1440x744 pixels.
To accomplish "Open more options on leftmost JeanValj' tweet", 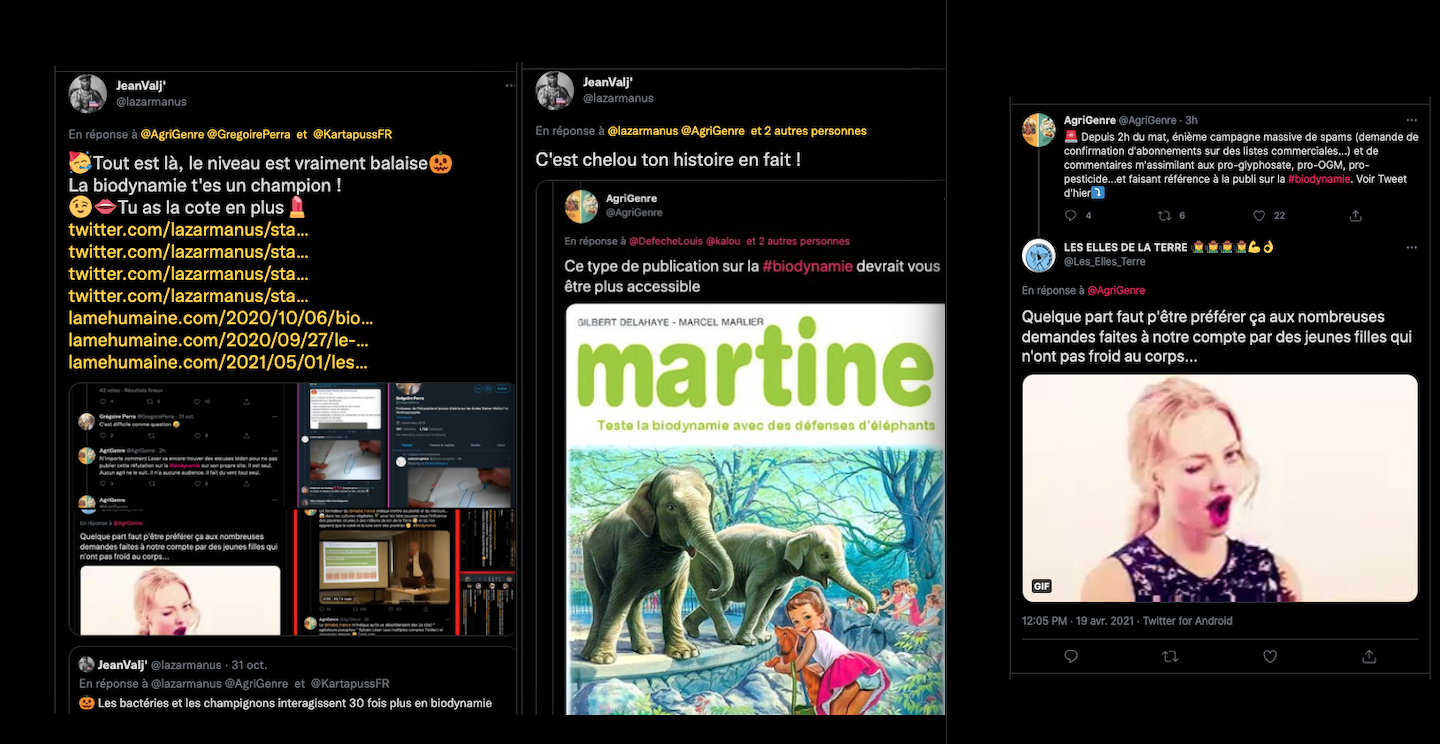I will pyautogui.click(x=510, y=86).
